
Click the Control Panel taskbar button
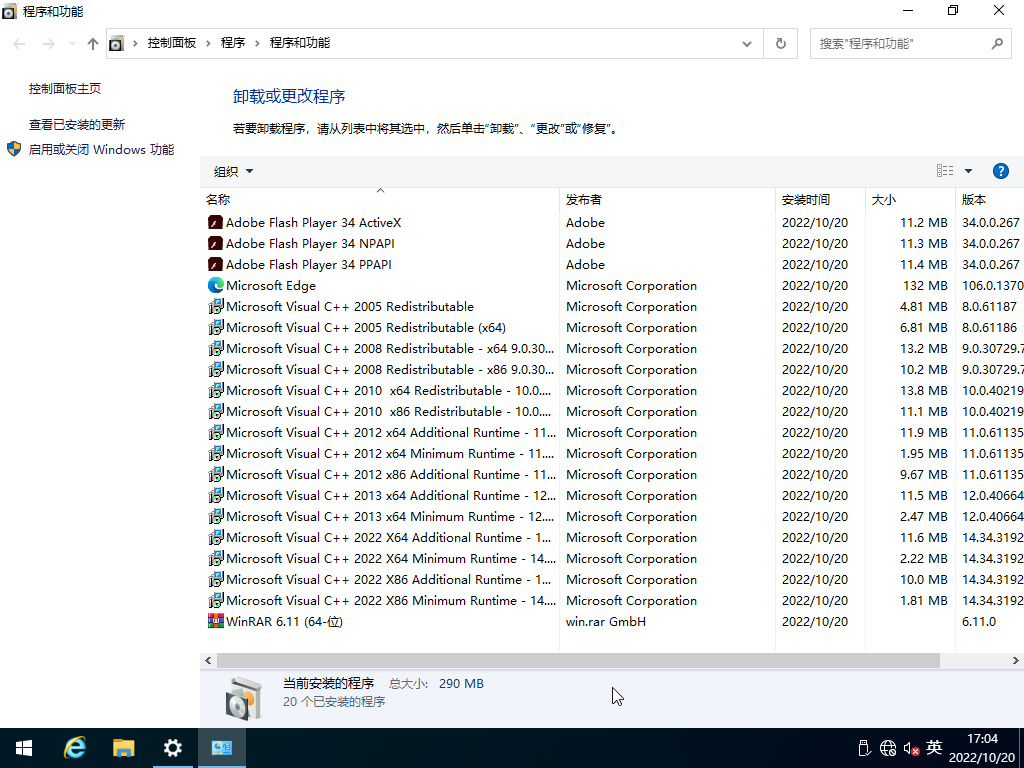point(221,748)
